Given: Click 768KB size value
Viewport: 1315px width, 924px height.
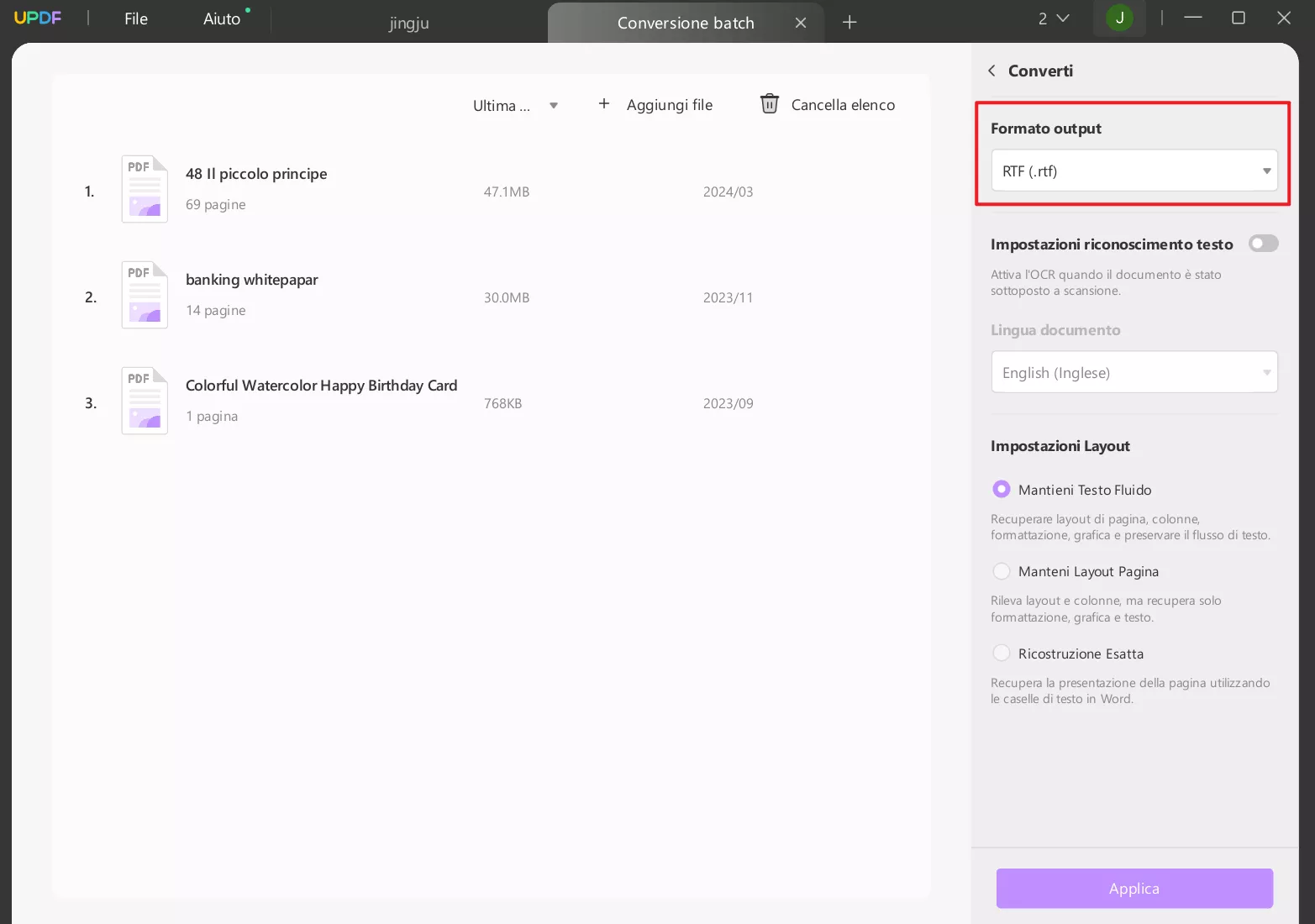Looking at the screenshot, I should click(502, 404).
